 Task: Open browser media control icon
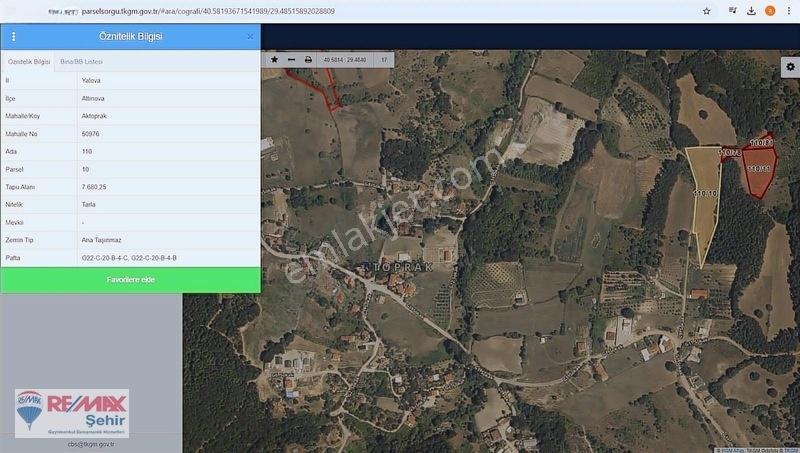[733, 11]
